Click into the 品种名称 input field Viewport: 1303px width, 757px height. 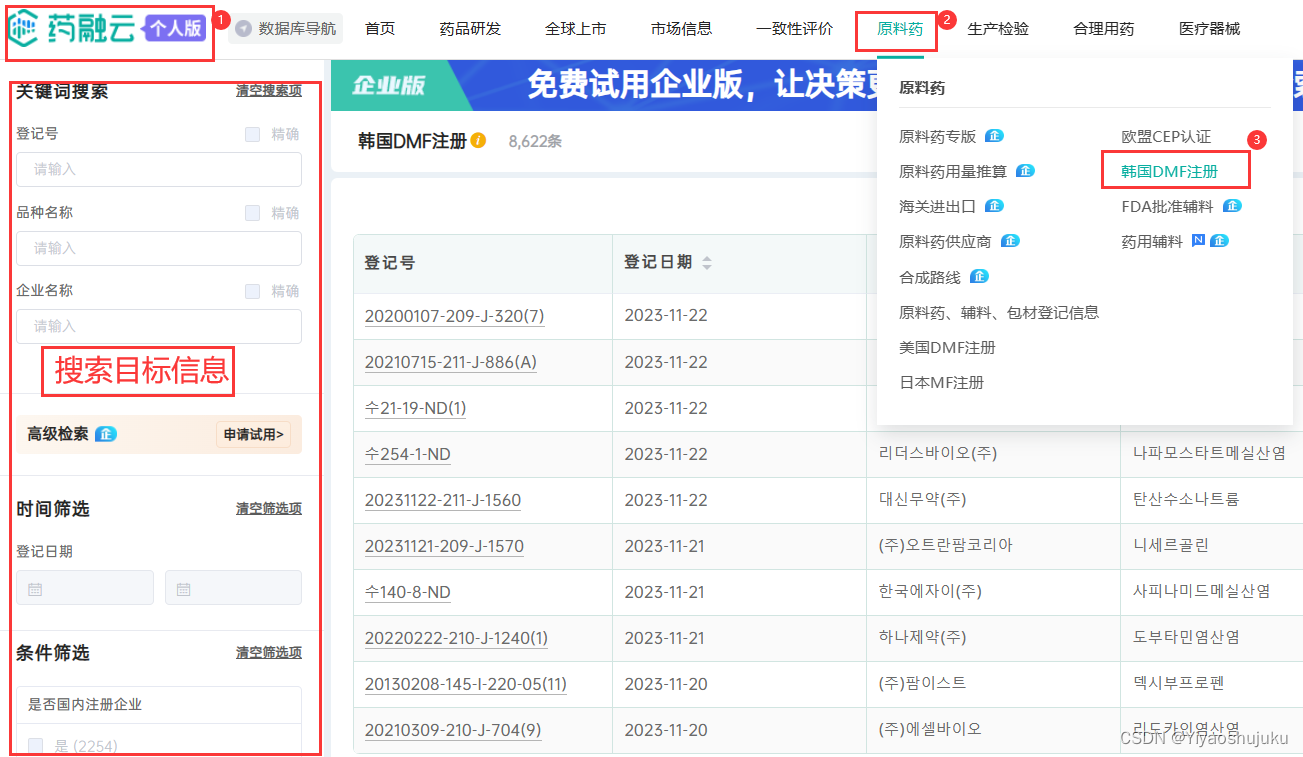pos(159,248)
